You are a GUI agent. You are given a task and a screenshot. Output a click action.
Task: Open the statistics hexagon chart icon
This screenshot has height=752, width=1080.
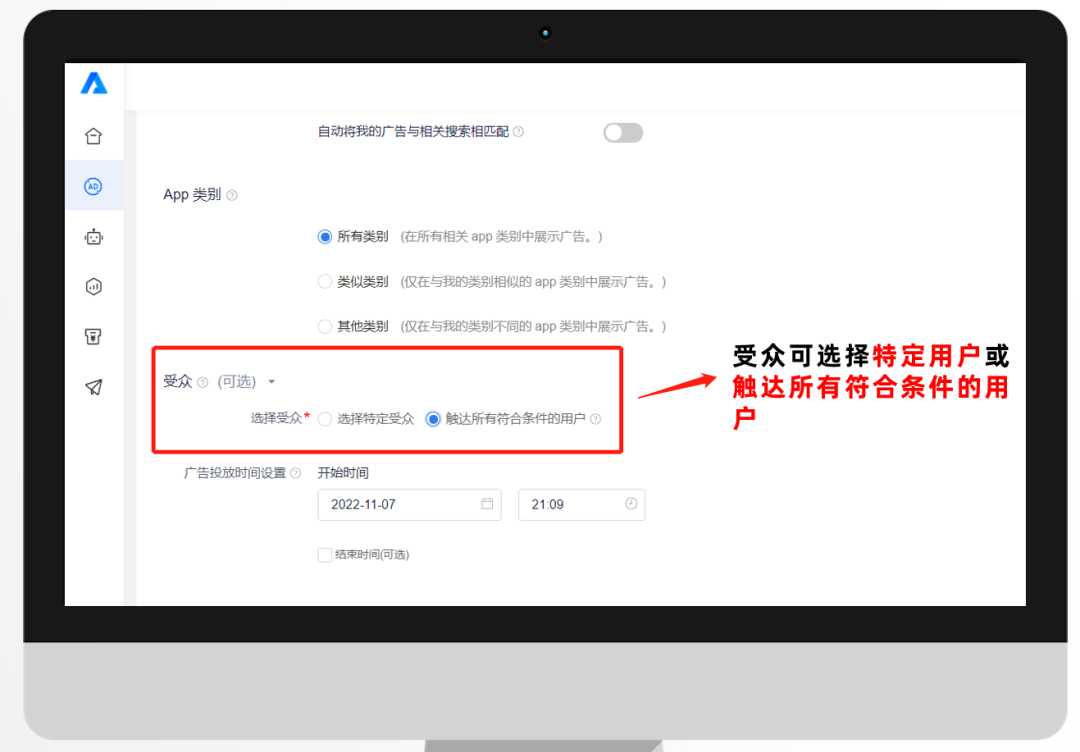[94, 286]
